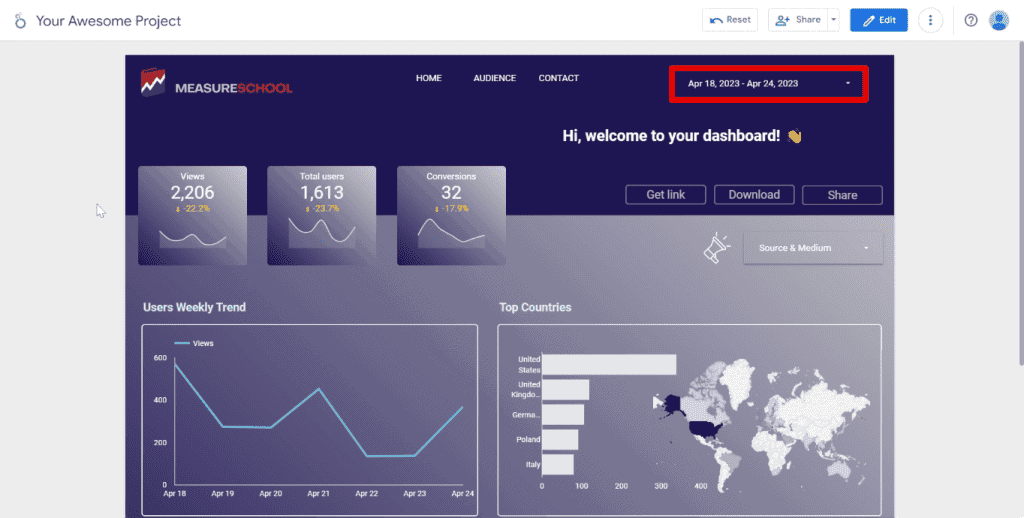Select the Total users scorecard 1,613
This screenshot has height=518, width=1024.
coord(321,216)
